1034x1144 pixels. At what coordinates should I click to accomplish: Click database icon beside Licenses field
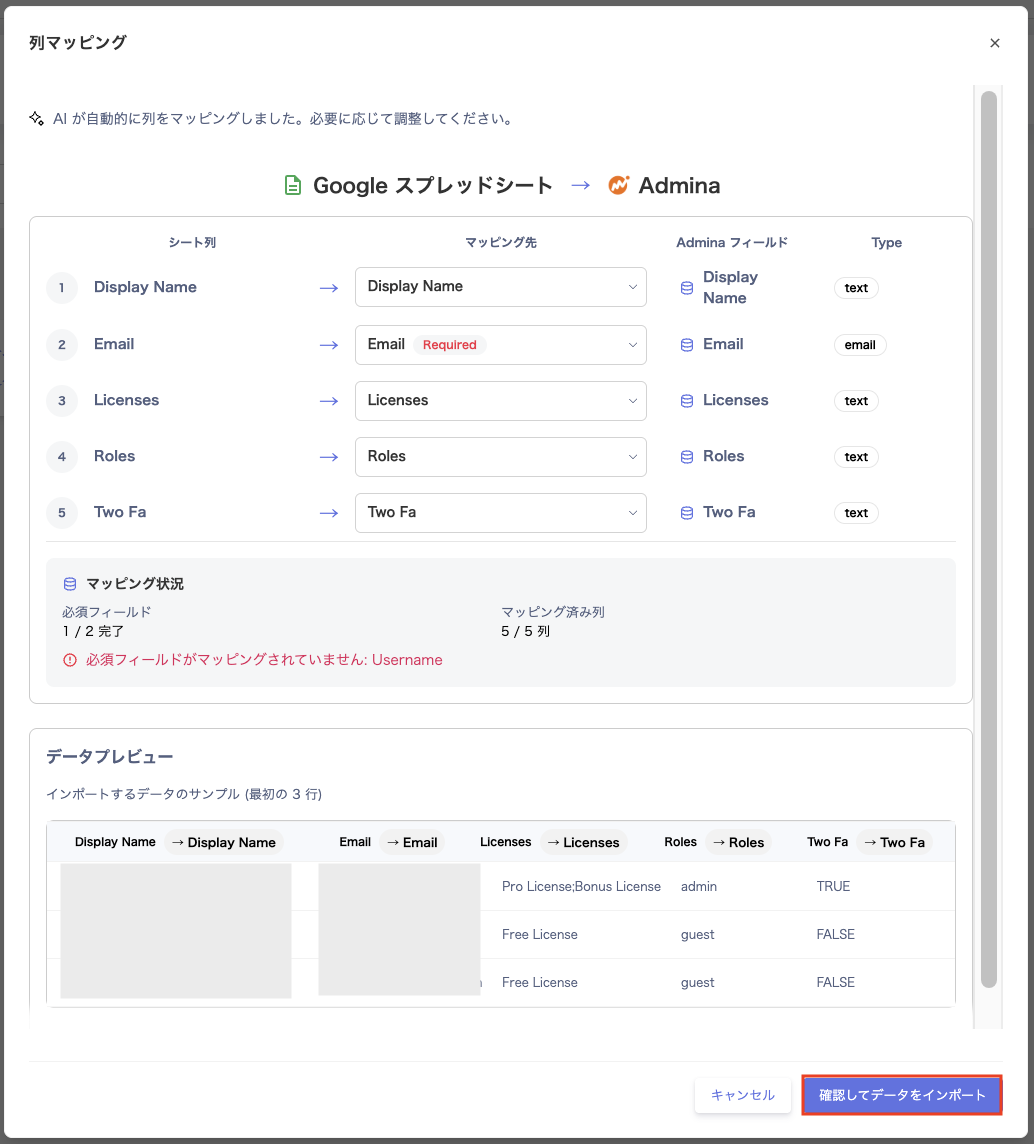[x=687, y=401]
